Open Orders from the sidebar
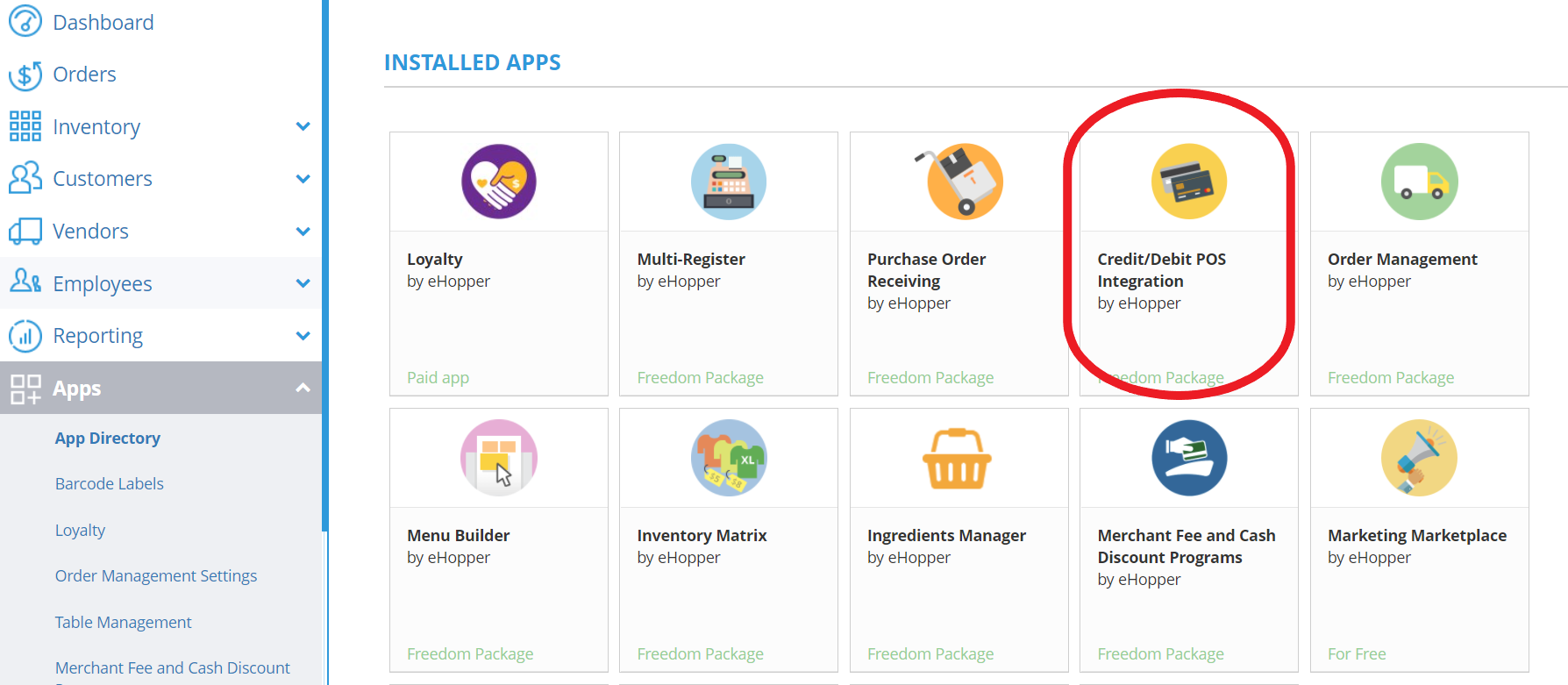This screenshot has height=685, width=1568. (84, 75)
